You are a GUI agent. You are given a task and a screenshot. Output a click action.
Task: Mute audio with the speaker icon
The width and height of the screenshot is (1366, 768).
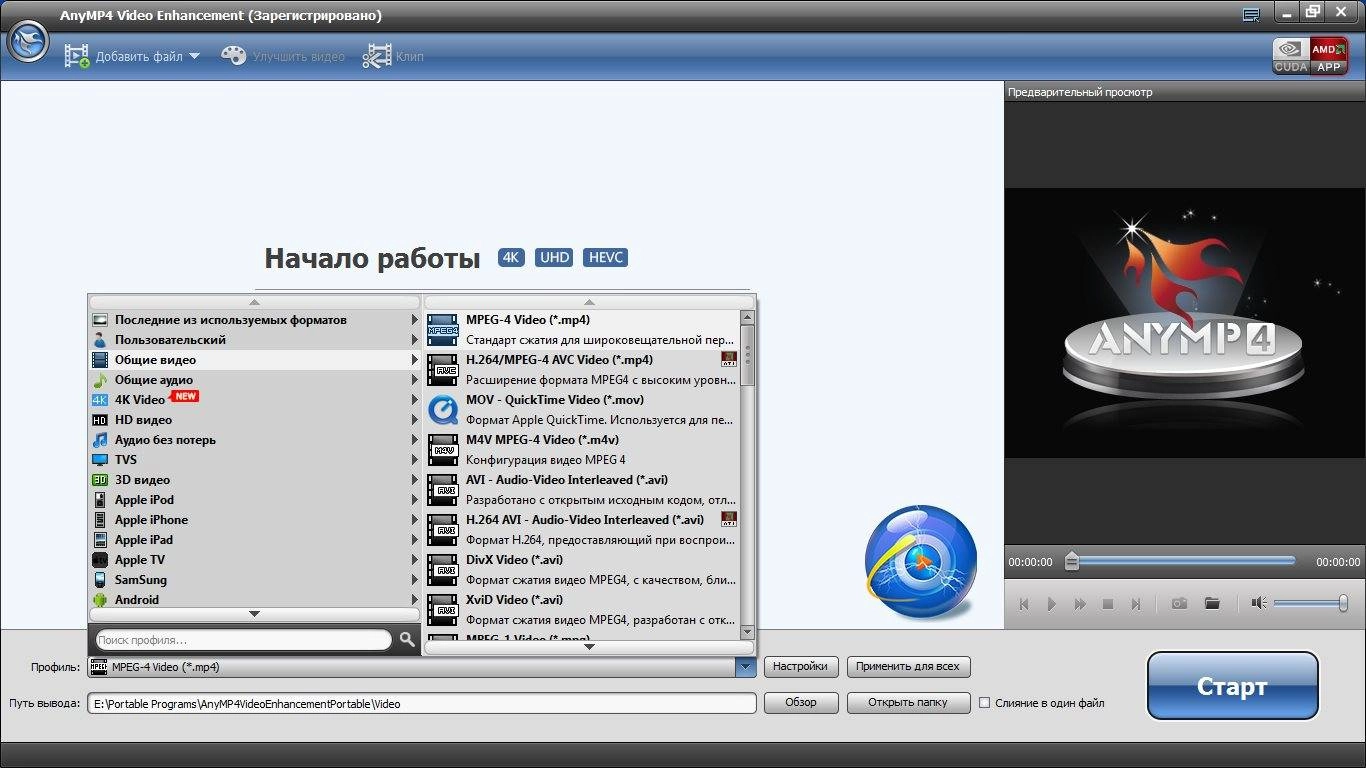point(1258,603)
